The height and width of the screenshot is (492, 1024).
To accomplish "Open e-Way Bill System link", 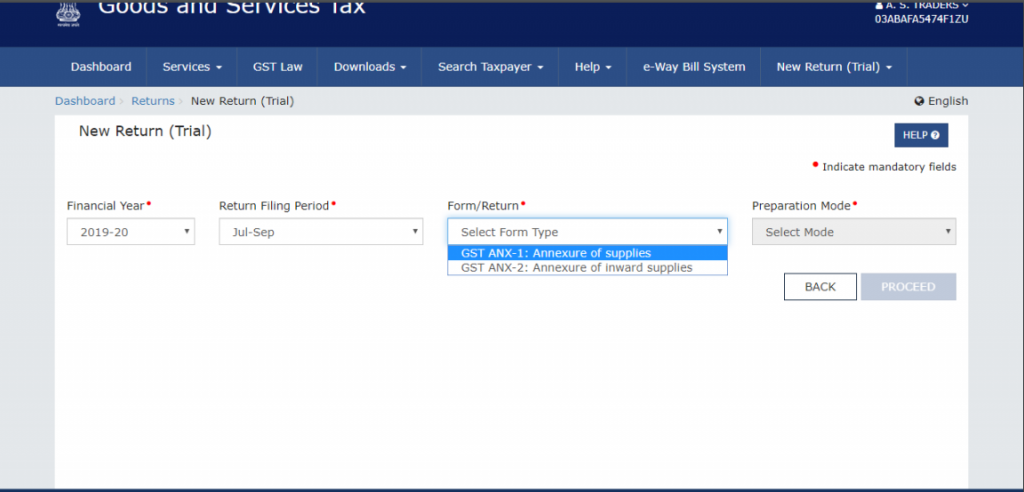I will pyautogui.click(x=694, y=67).
